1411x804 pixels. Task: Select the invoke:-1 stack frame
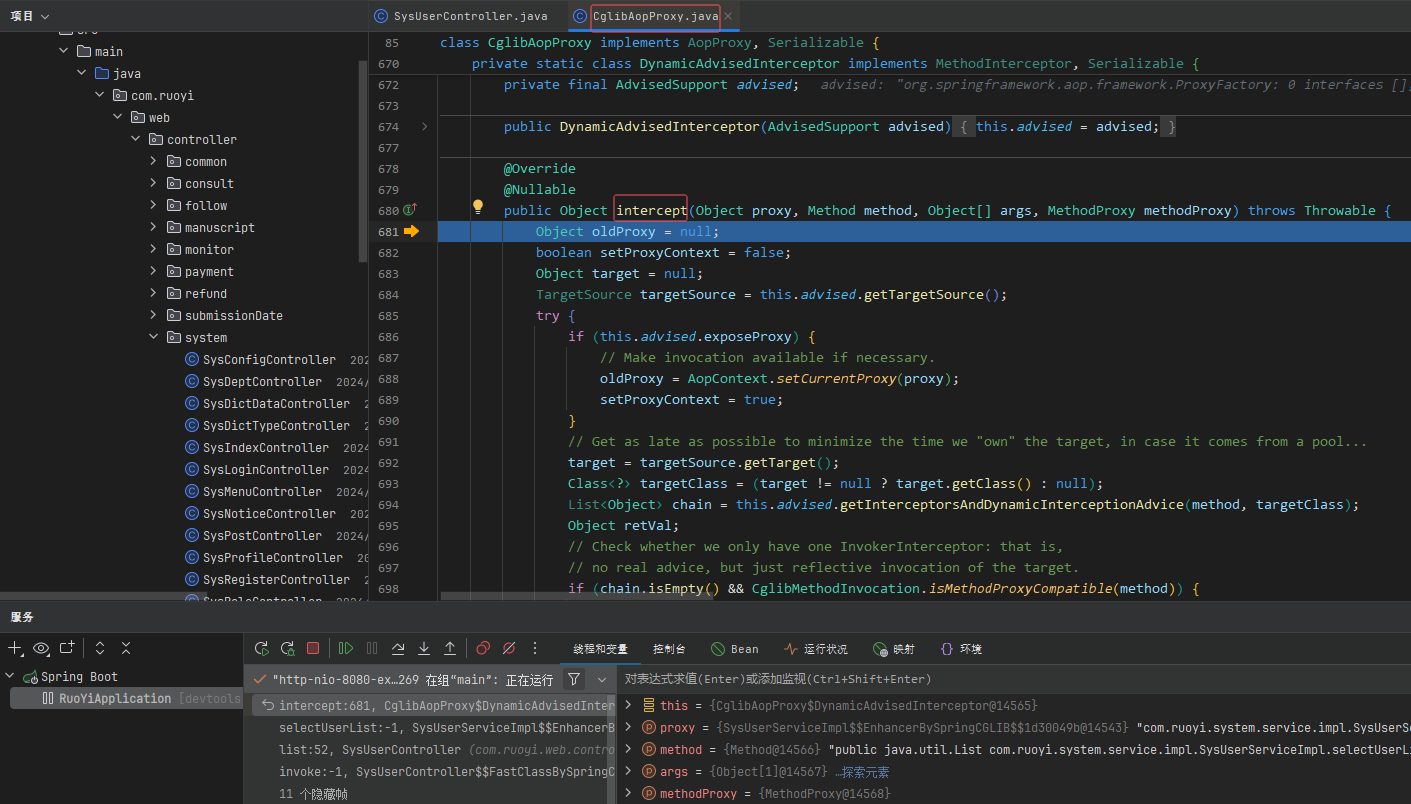click(x=433, y=771)
